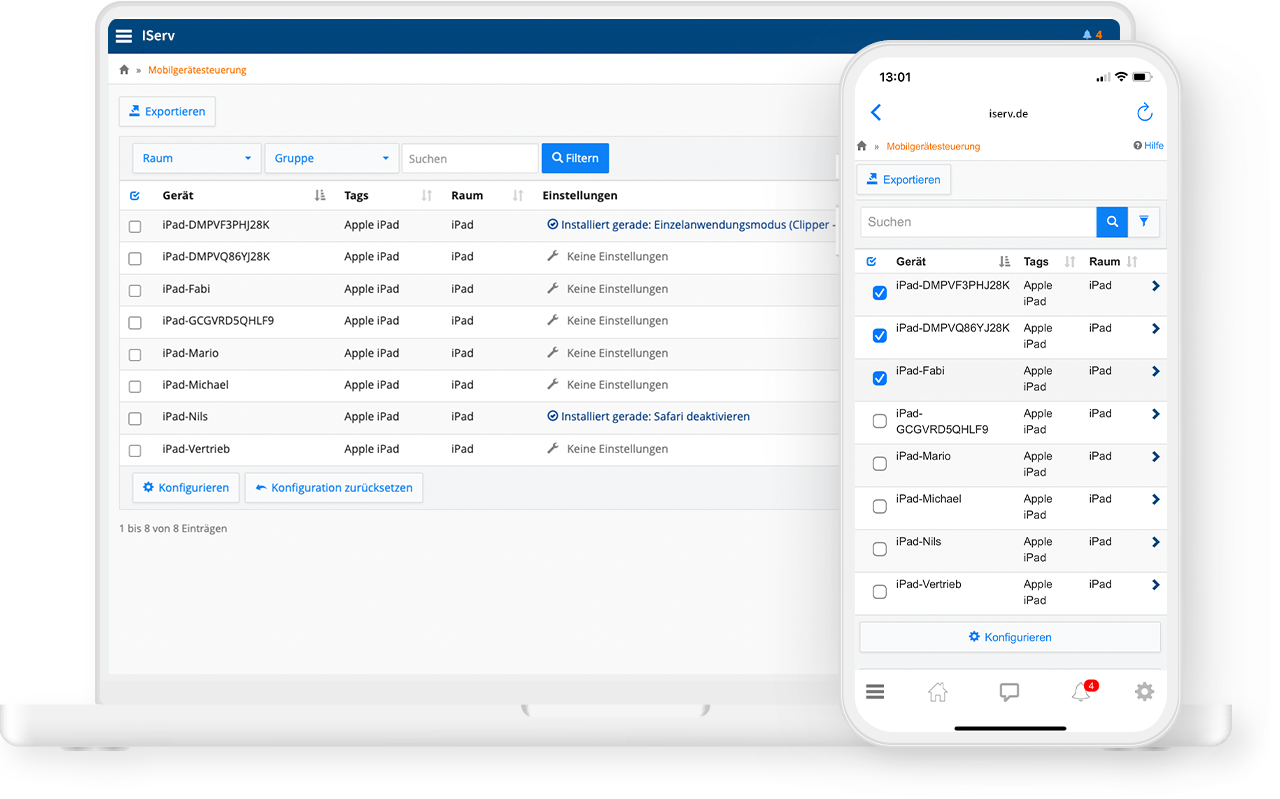Open the notifications bell with badge 4 on phone
Screen dimensions: 1280x799
click(1082, 691)
